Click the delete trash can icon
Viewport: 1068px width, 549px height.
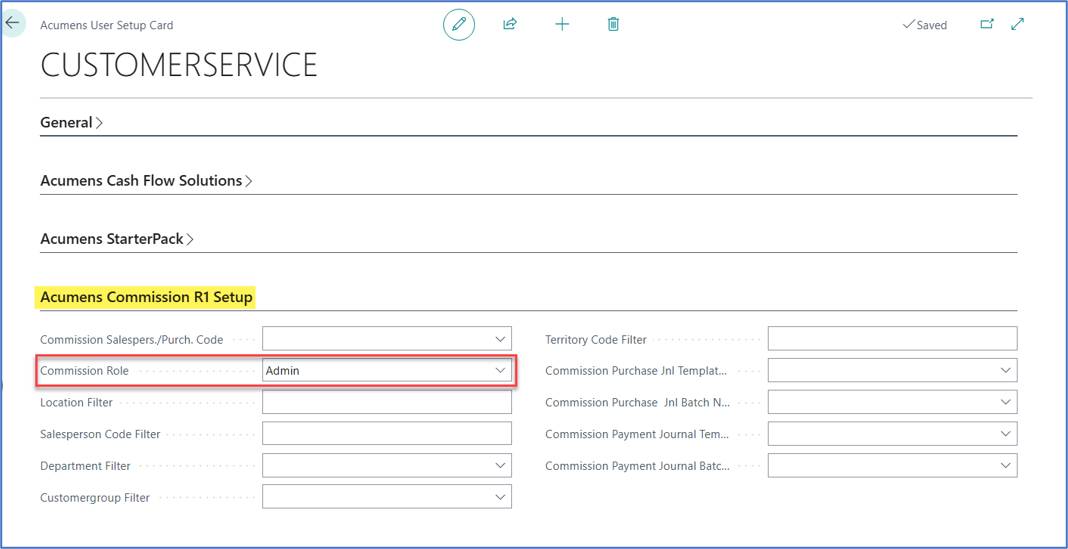[x=613, y=25]
